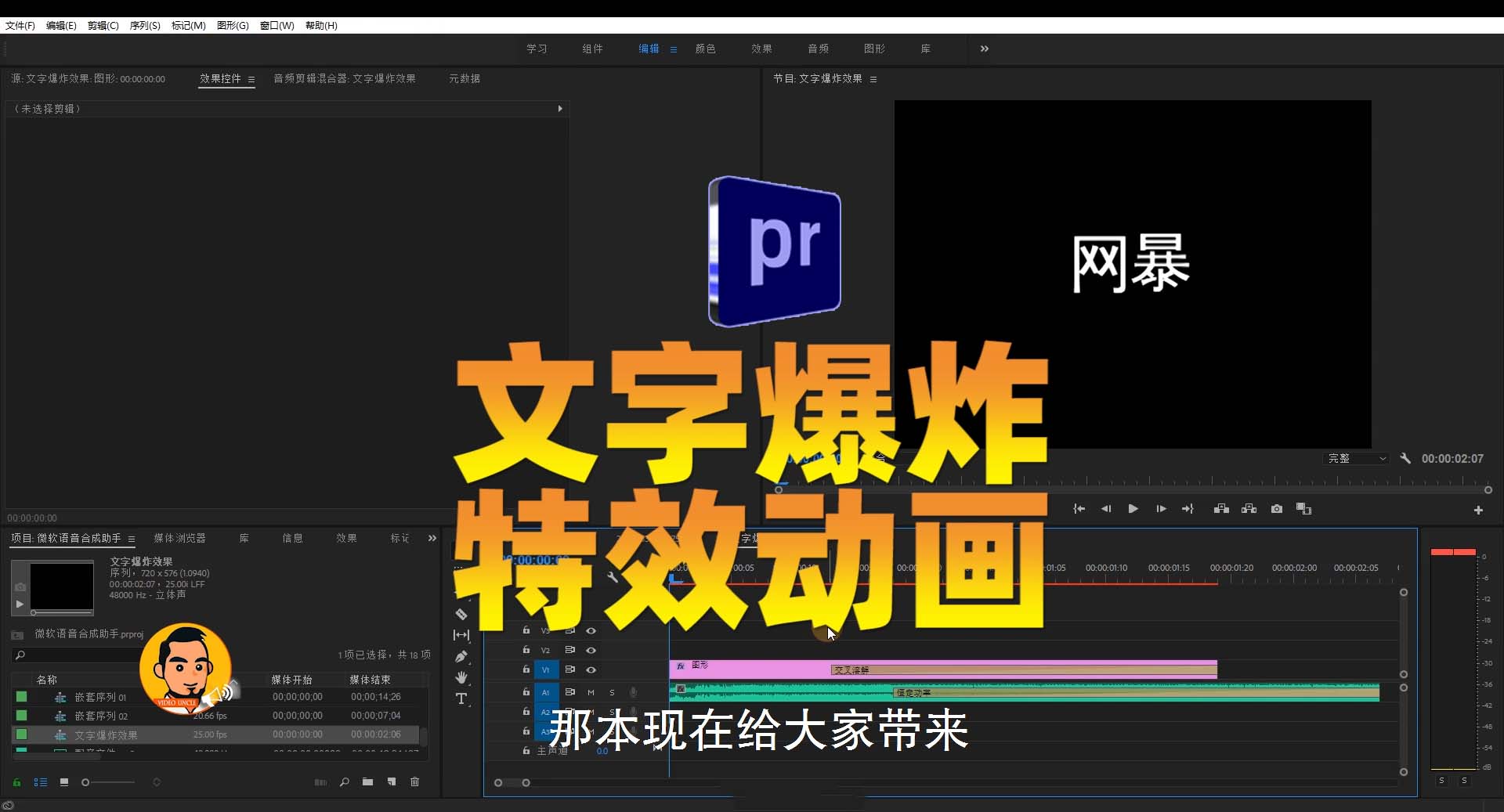
Task: Open the 完整 playback resolution dropdown
Action: point(1356,458)
